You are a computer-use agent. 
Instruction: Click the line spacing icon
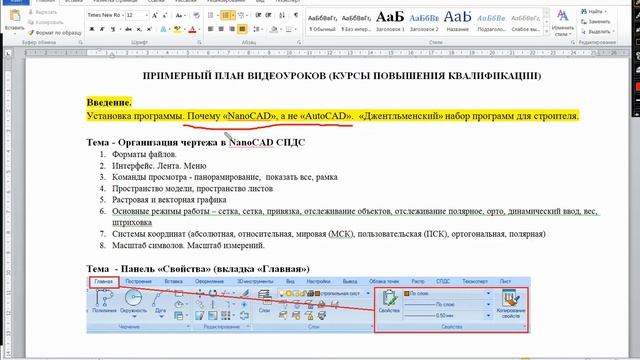coord(256,29)
